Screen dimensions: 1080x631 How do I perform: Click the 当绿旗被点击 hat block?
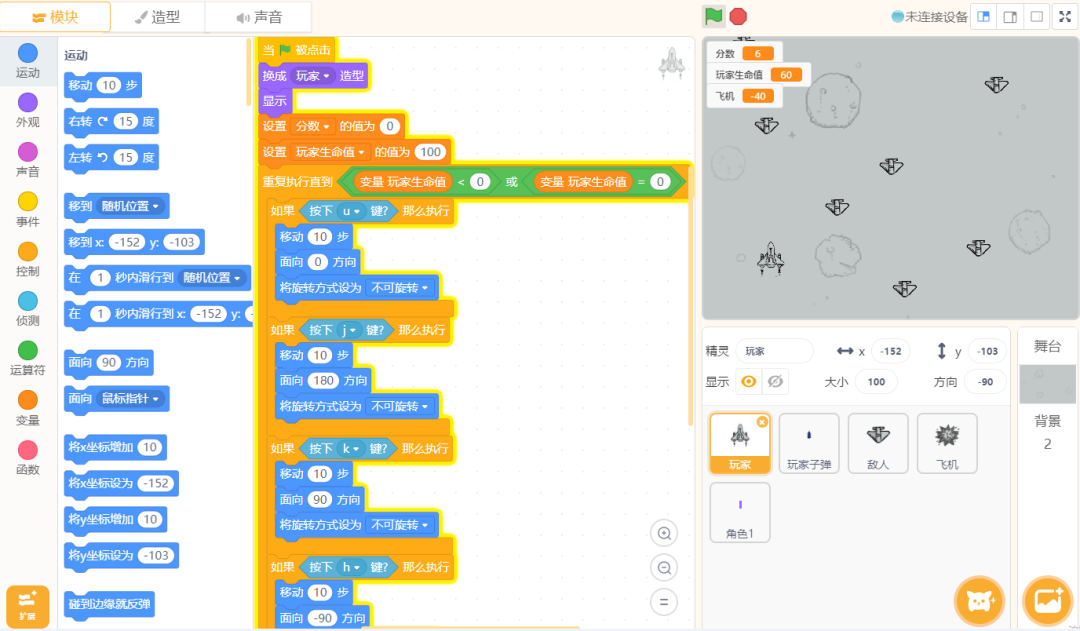coord(297,50)
